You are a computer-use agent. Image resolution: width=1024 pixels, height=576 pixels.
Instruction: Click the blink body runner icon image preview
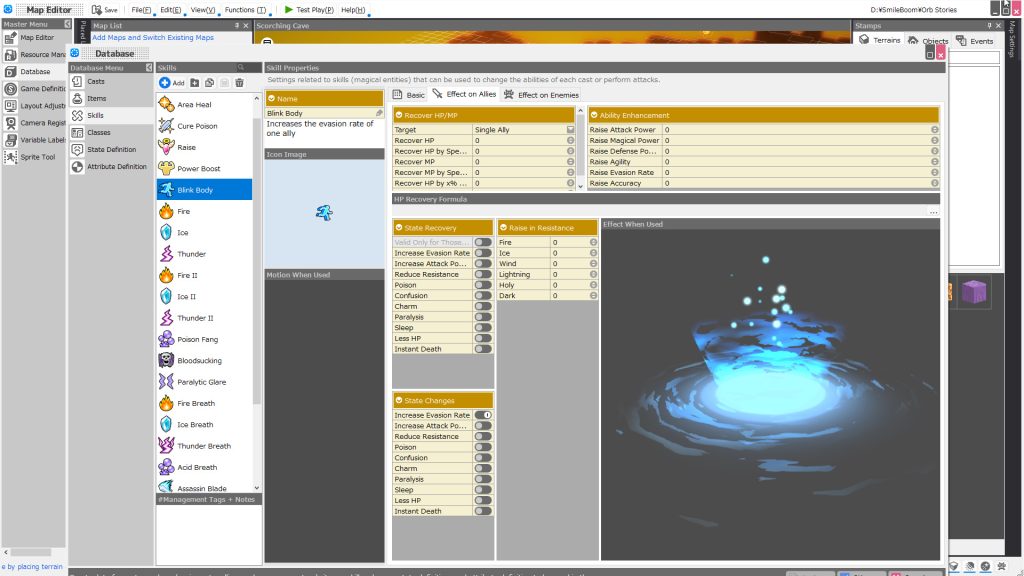(324, 212)
